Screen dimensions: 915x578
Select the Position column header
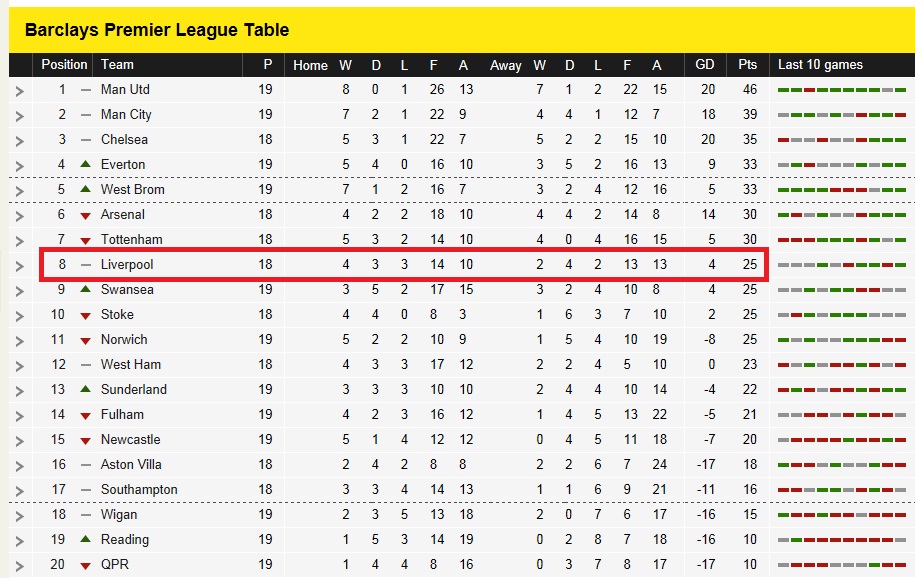tap(64, 64)
